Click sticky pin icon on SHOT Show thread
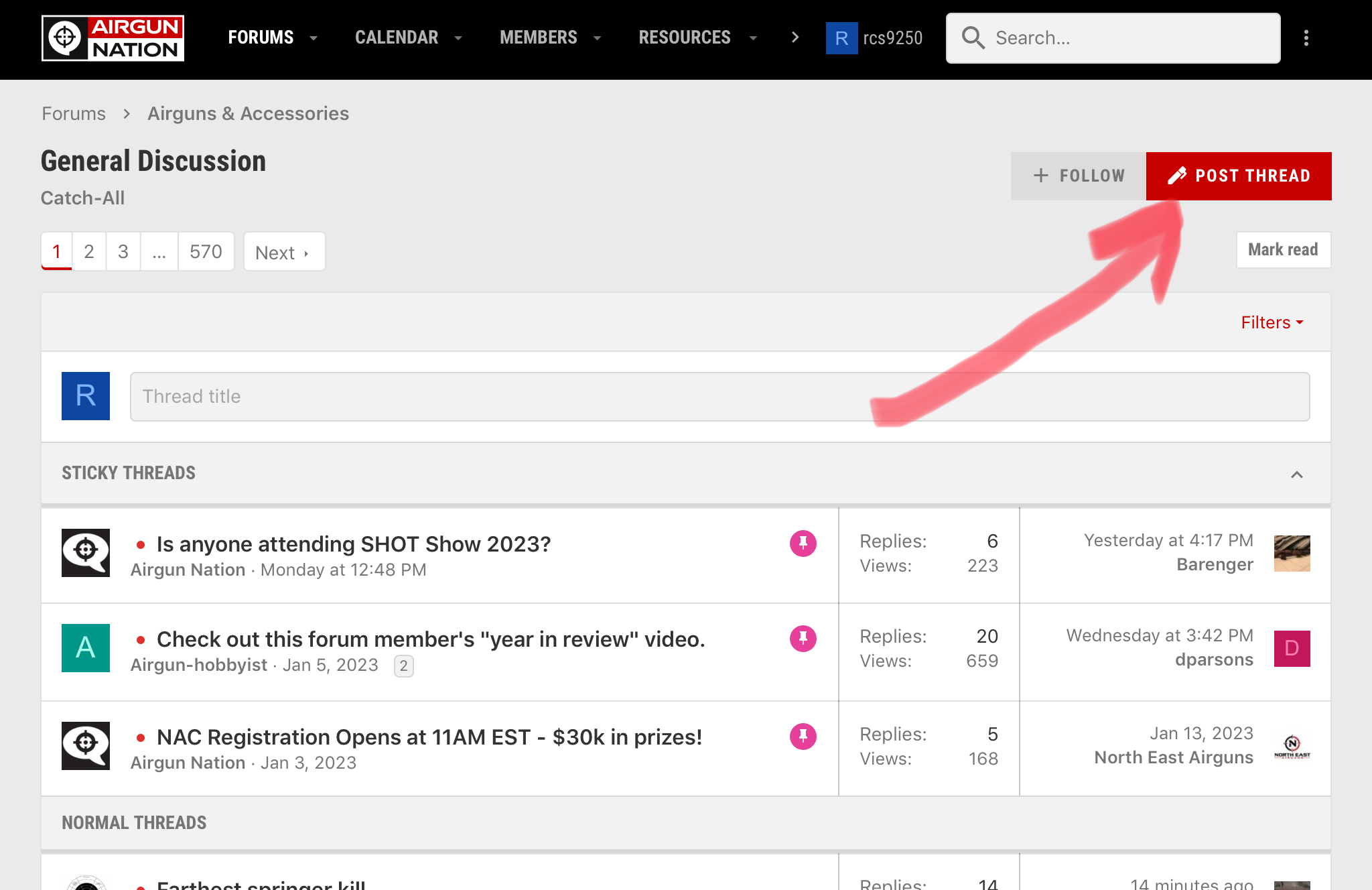The width and height of the screenshot is (1372, 890). pos(803,544)
